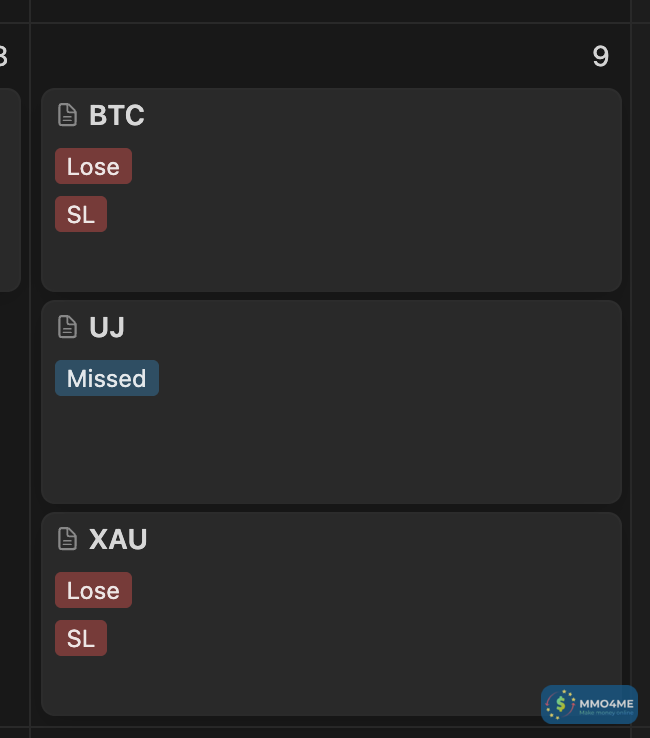Click the day number 9
This screenshot has width=650, height=738.
click(x=600, y=57)
